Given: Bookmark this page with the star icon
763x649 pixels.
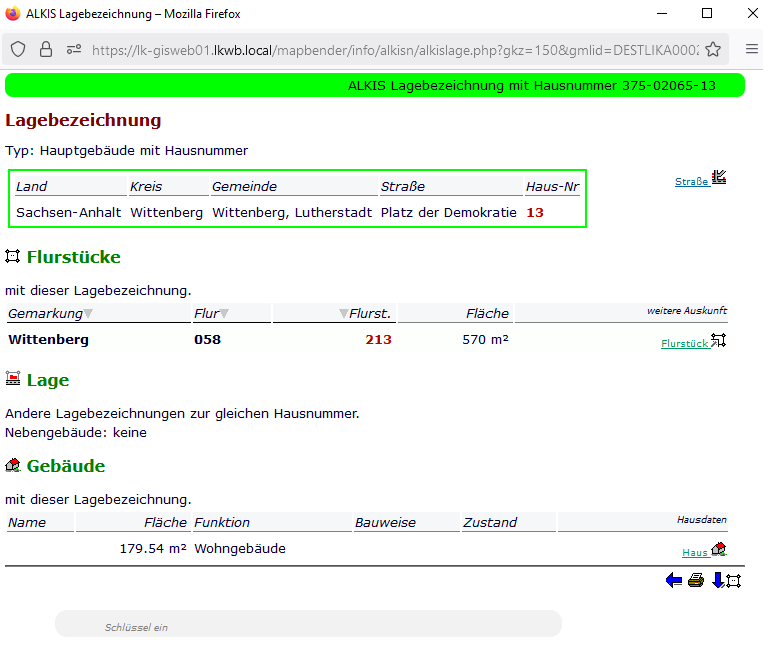Looking at the screenshot, I should tap(713, 49).
